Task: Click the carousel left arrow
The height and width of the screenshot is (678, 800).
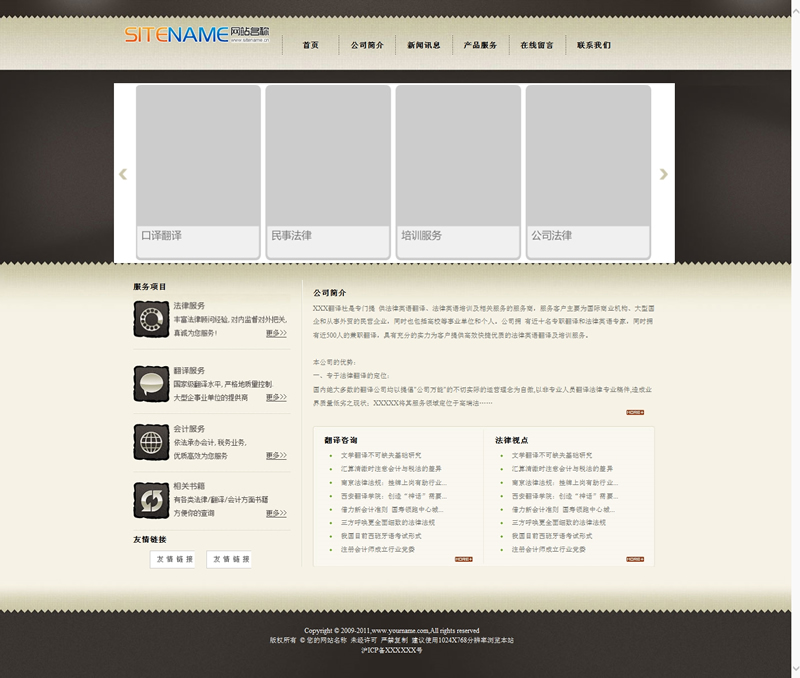Action: point(123,174)
